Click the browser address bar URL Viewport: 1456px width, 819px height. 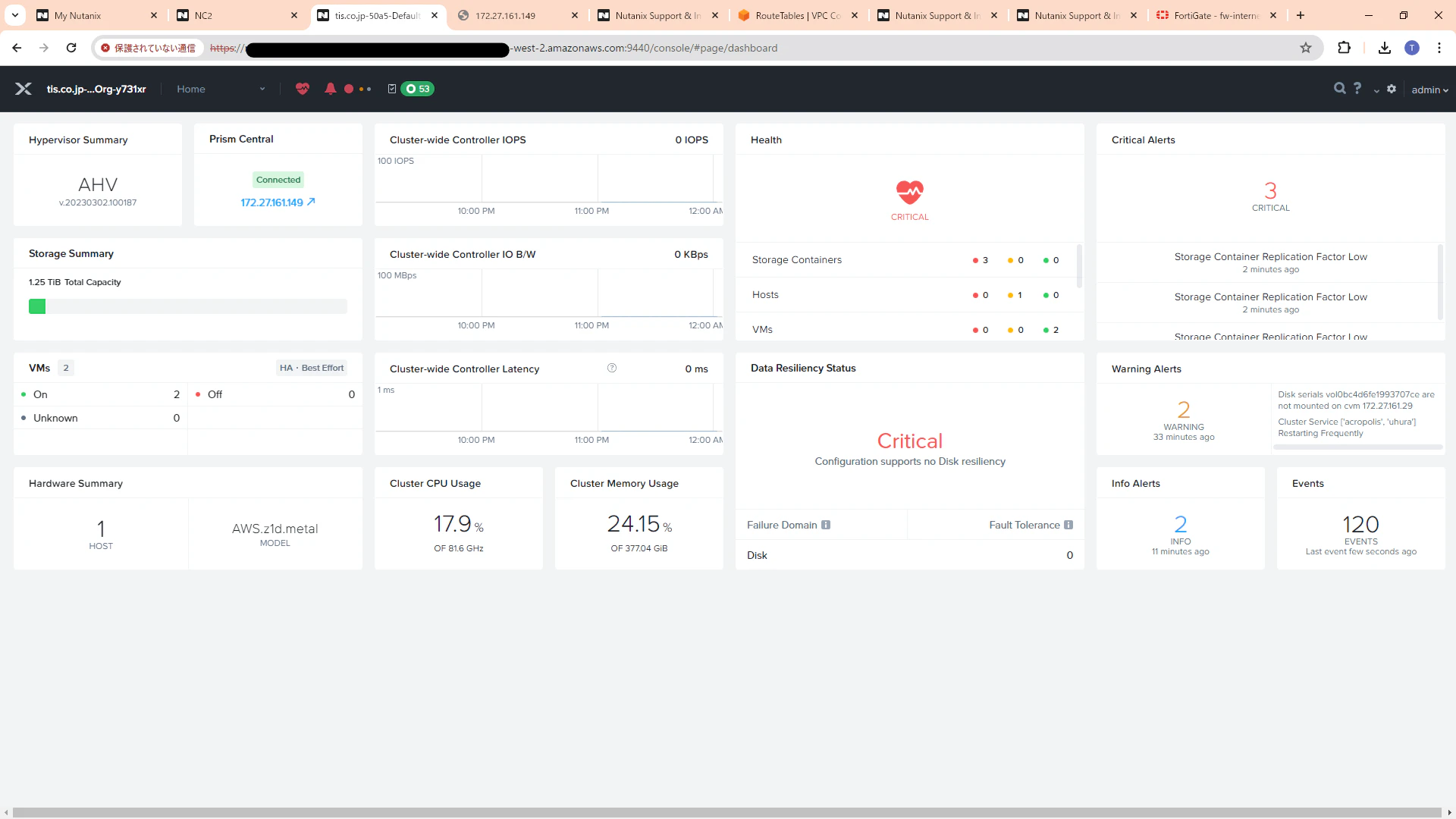coord(493,48)
